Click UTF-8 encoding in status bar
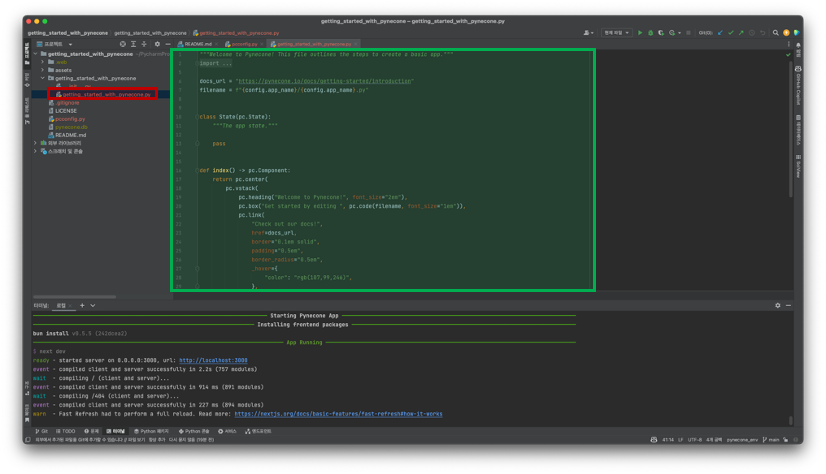Screen dimensions: 826x474 point(694,440)
